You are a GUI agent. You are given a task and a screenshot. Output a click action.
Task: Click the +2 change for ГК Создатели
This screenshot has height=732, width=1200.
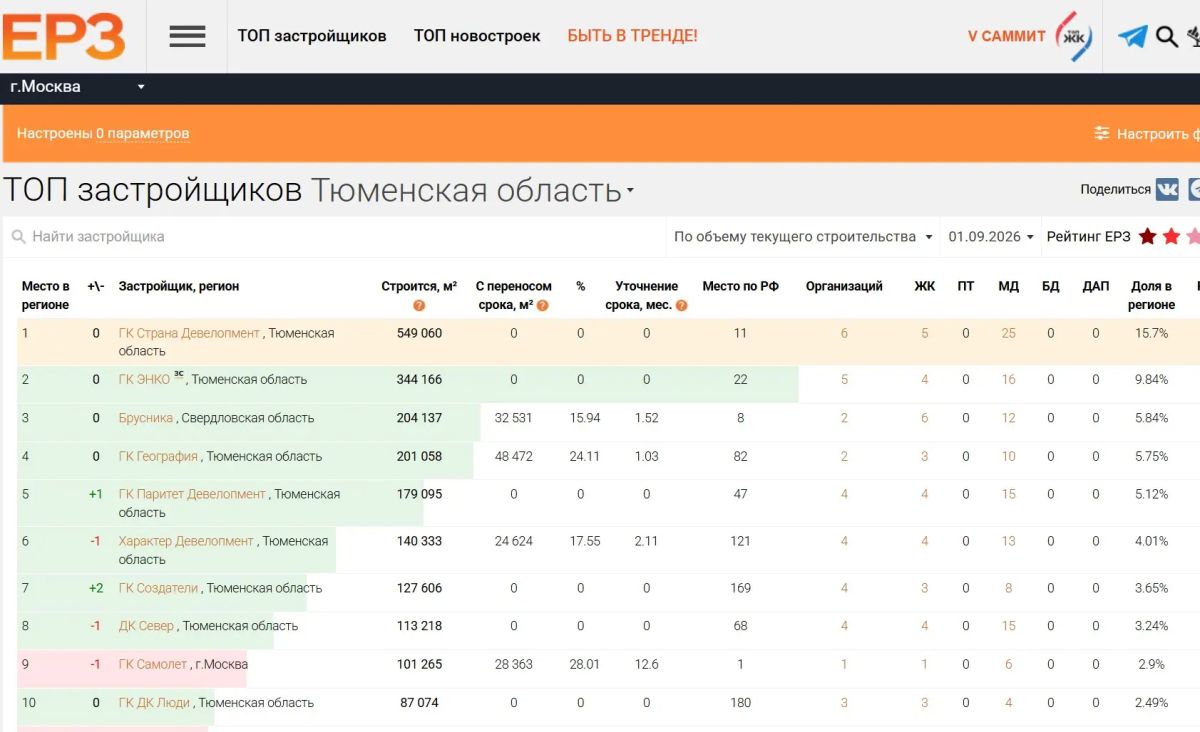[96, 588]
